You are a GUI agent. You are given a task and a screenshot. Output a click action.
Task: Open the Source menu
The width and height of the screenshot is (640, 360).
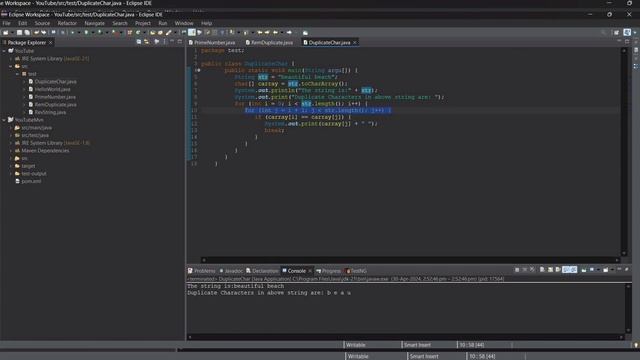tap(42, 23)
